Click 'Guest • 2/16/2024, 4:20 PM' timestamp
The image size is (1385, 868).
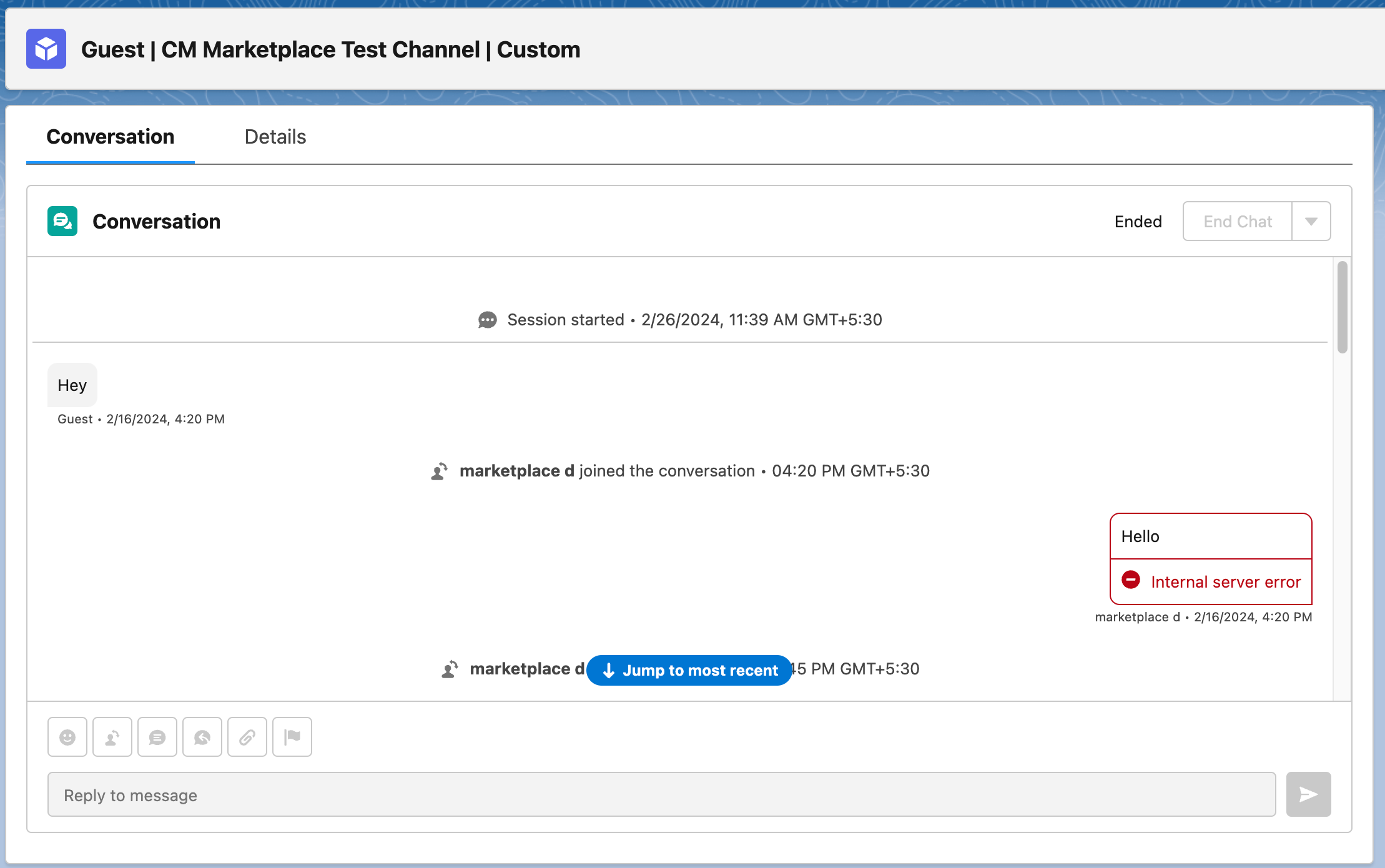[x=141, y=419]
